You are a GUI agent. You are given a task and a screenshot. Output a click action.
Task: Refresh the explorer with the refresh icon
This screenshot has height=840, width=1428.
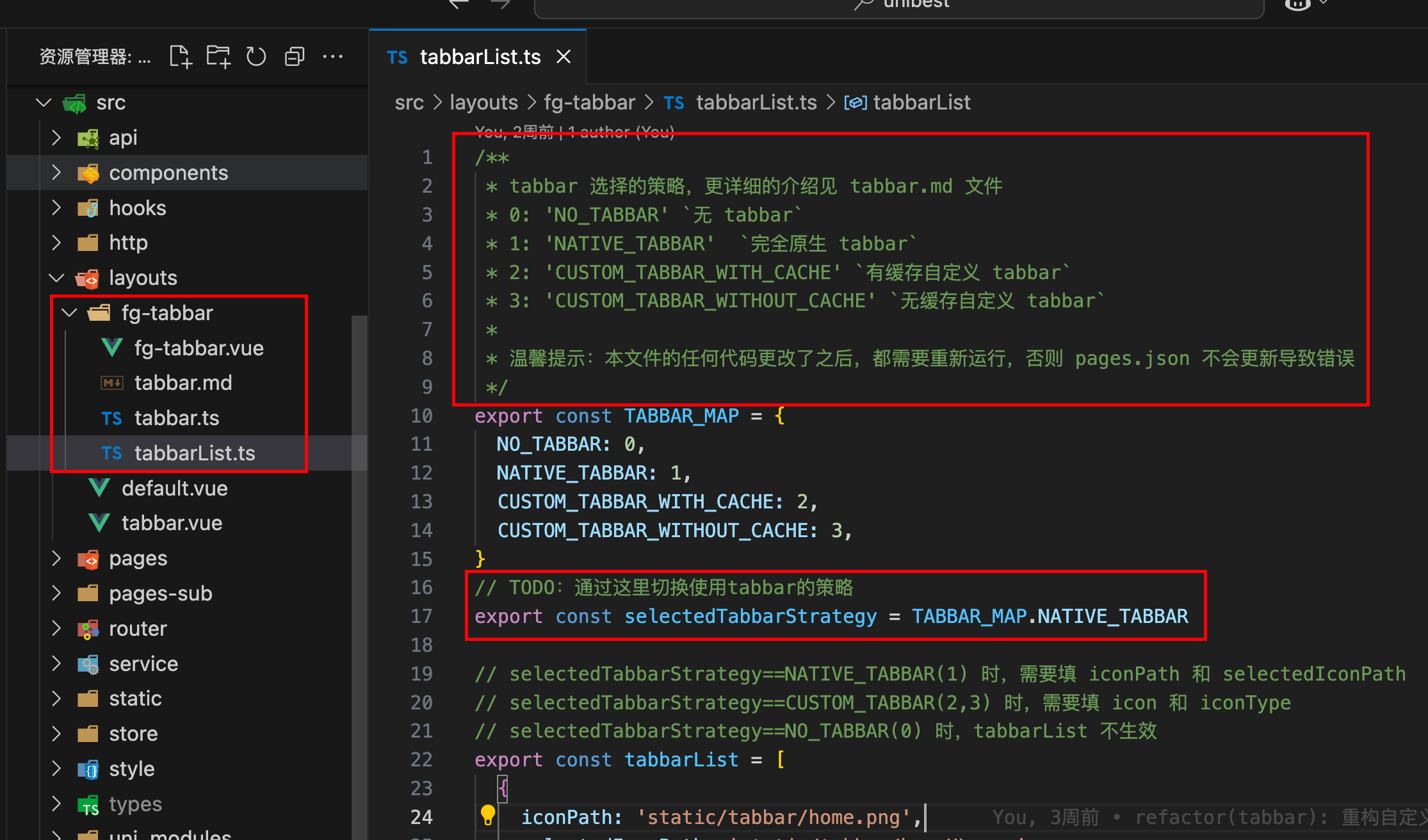(256, 57)
